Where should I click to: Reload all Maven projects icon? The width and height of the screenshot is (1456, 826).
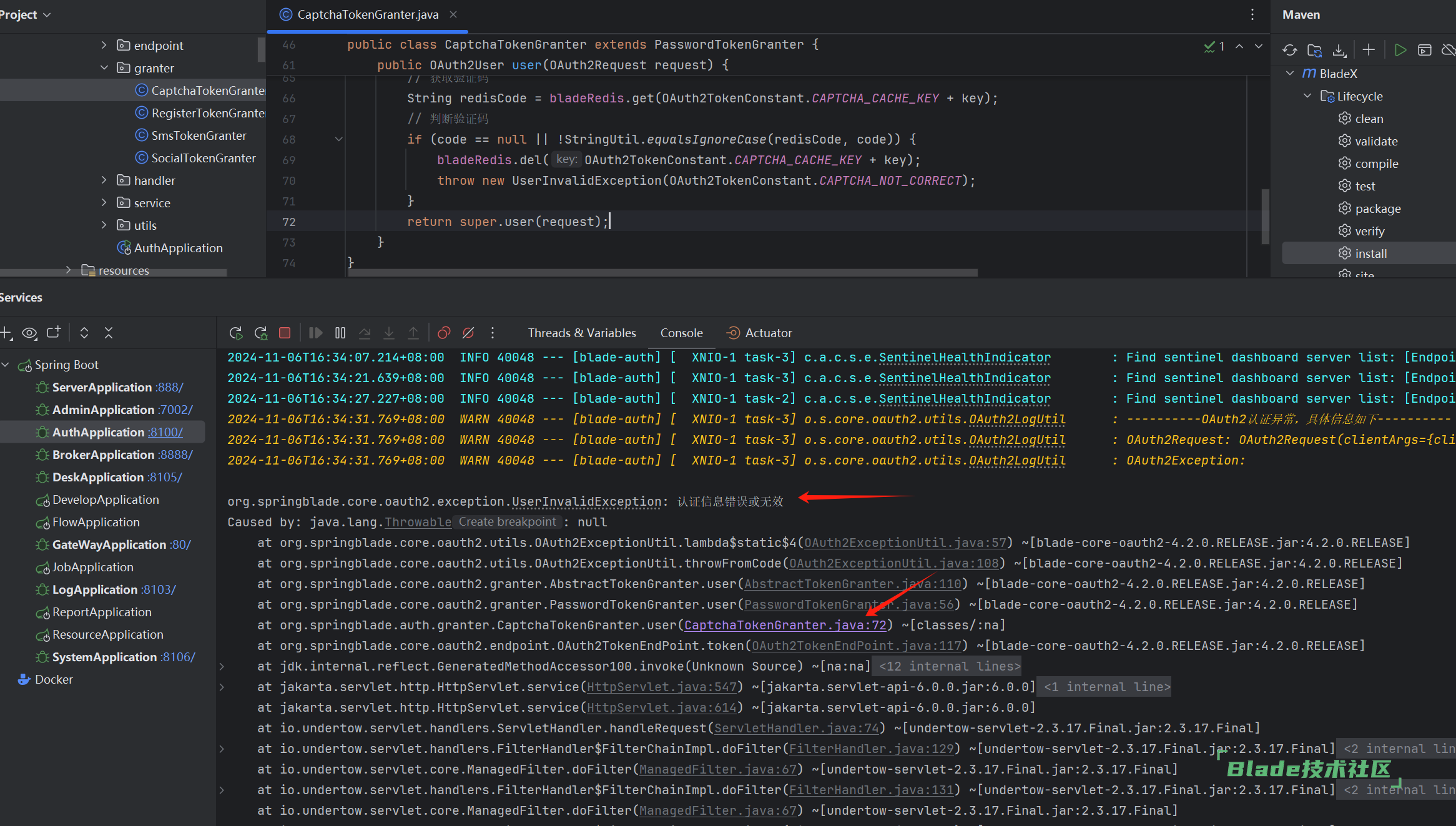click(1290, 50)
